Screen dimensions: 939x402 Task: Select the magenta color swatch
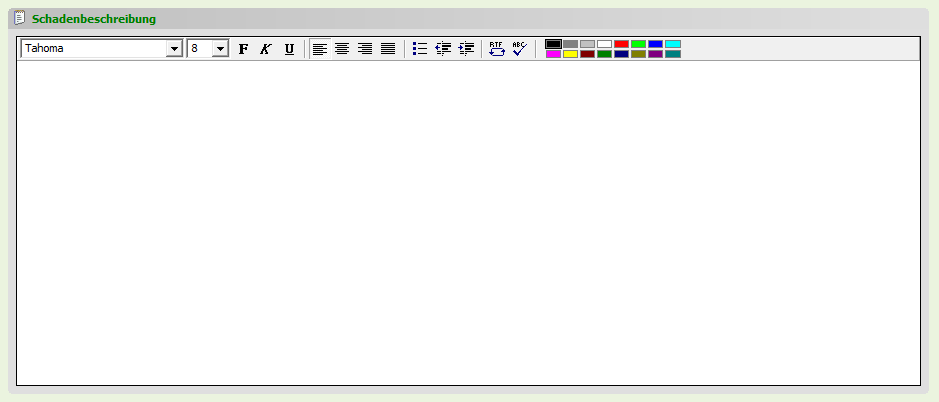click(553, 54)
